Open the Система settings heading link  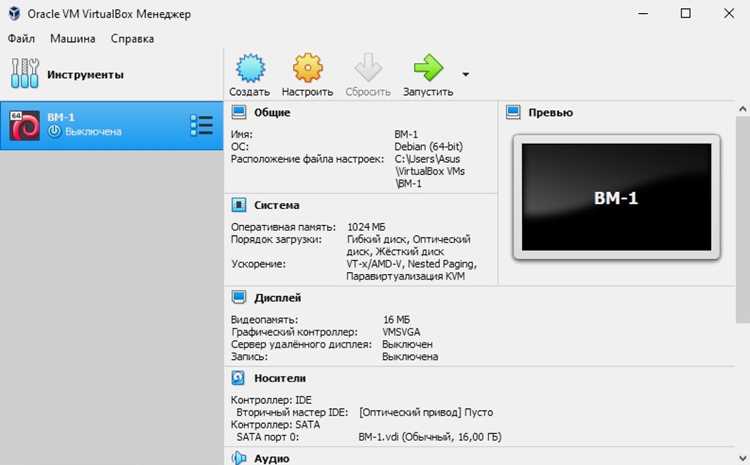click(x=276, y=205)
